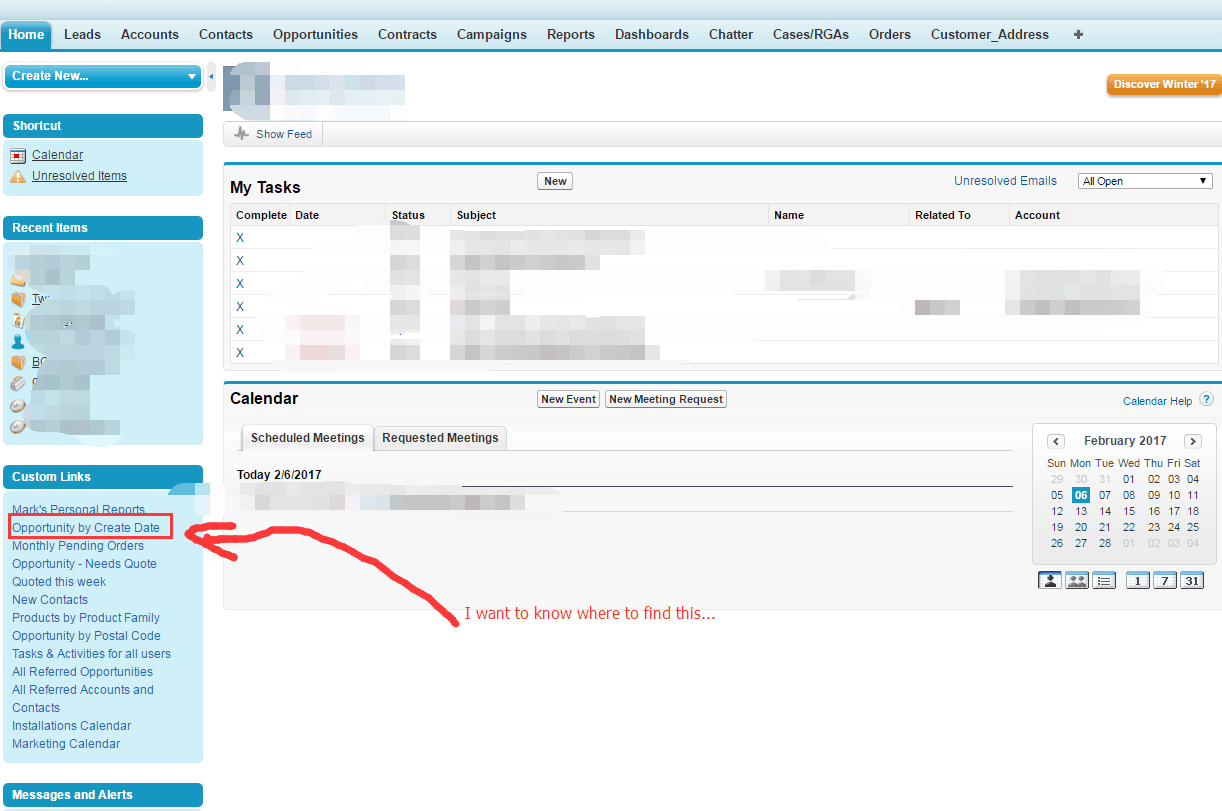Click the Show Feed pulse icon
1222x811 pixels.
(241, 134)
